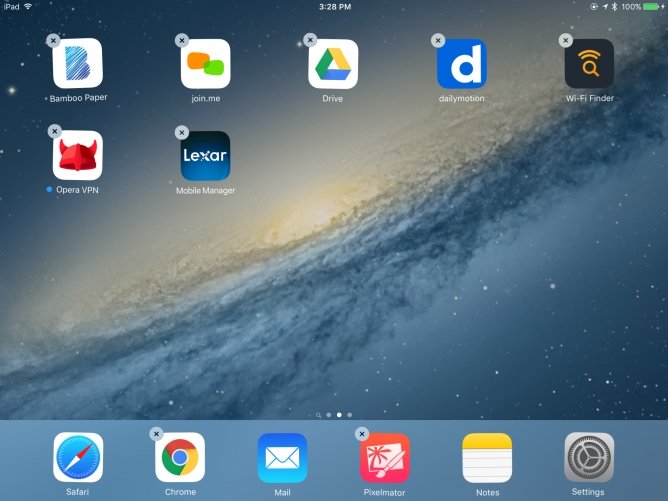Open the Bamboo Paper app
668x501 pixels.
(x=78, y=63)
